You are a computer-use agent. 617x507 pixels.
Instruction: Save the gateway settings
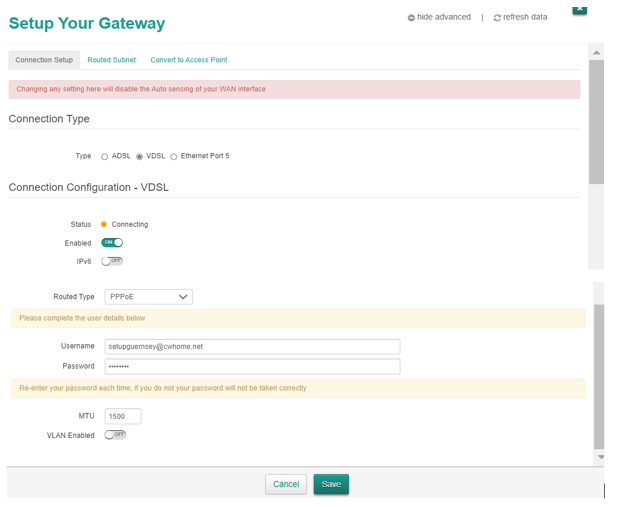tap(331, 484)
